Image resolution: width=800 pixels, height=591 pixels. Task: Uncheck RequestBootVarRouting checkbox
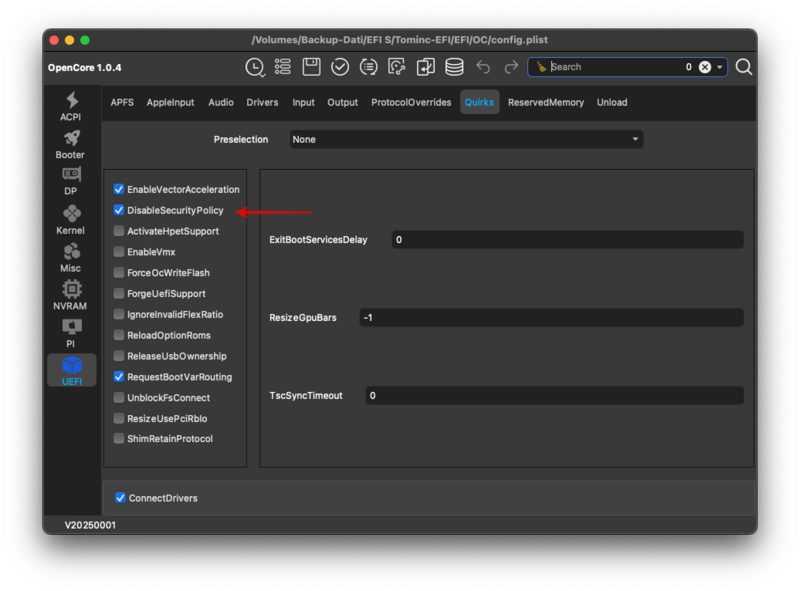pyautogui.click(x=119, y=377)
